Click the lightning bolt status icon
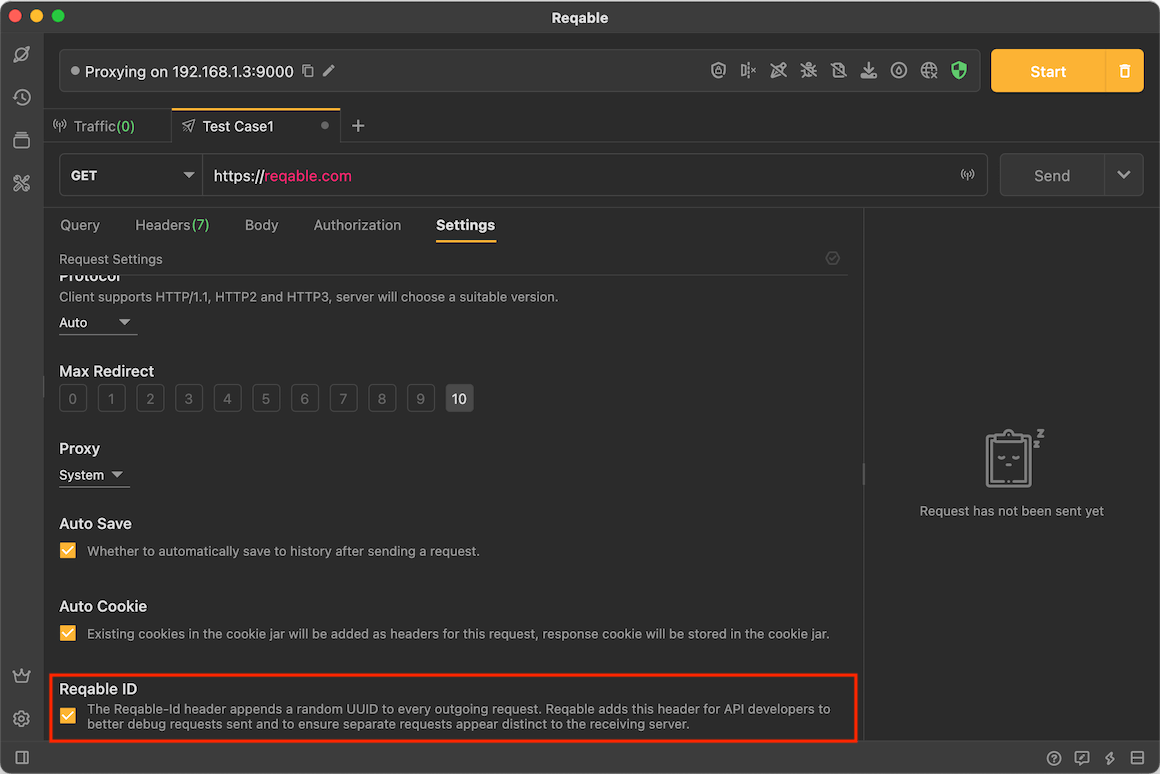 pyautogui.click(x=1110, y=758)
